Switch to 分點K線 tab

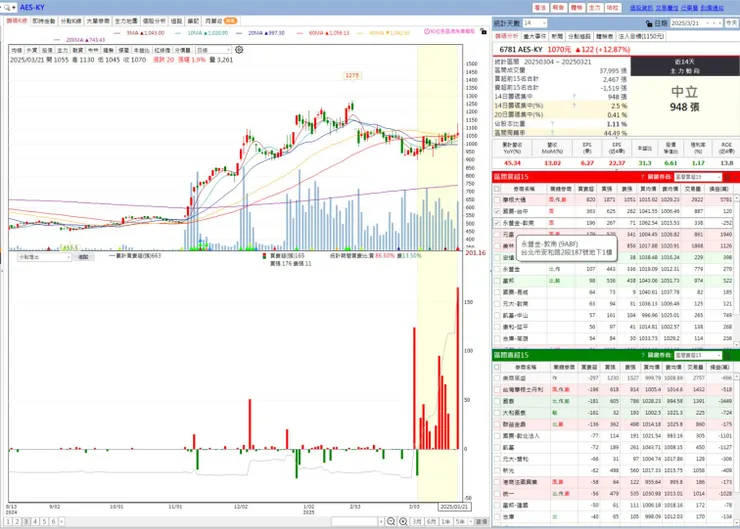[71, 21]
